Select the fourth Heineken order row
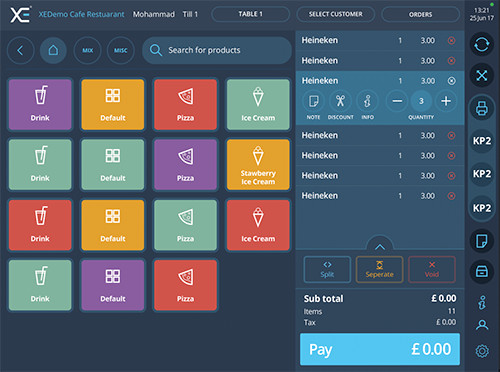This screenshot has width=500, height=372. click(x=380, y=136)
